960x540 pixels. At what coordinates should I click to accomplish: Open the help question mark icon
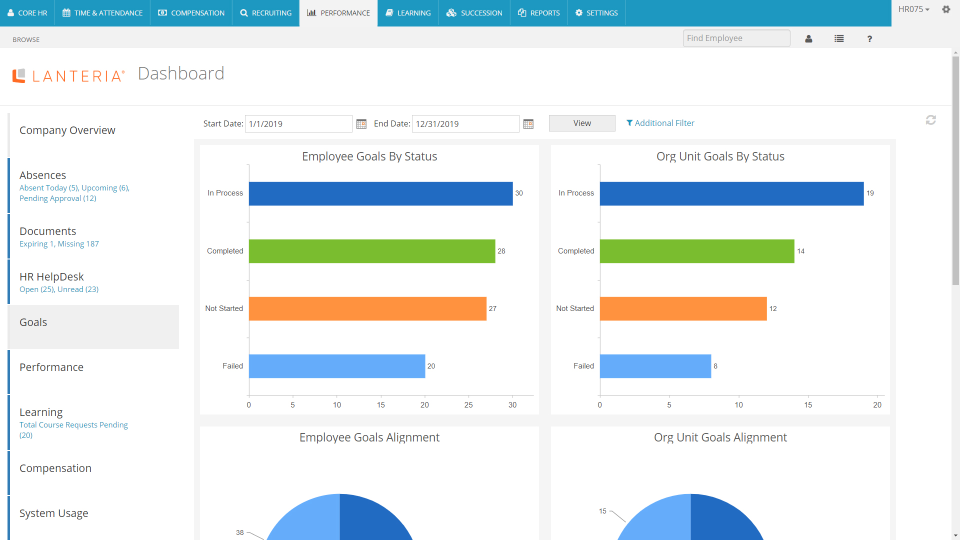pos(869,39)
